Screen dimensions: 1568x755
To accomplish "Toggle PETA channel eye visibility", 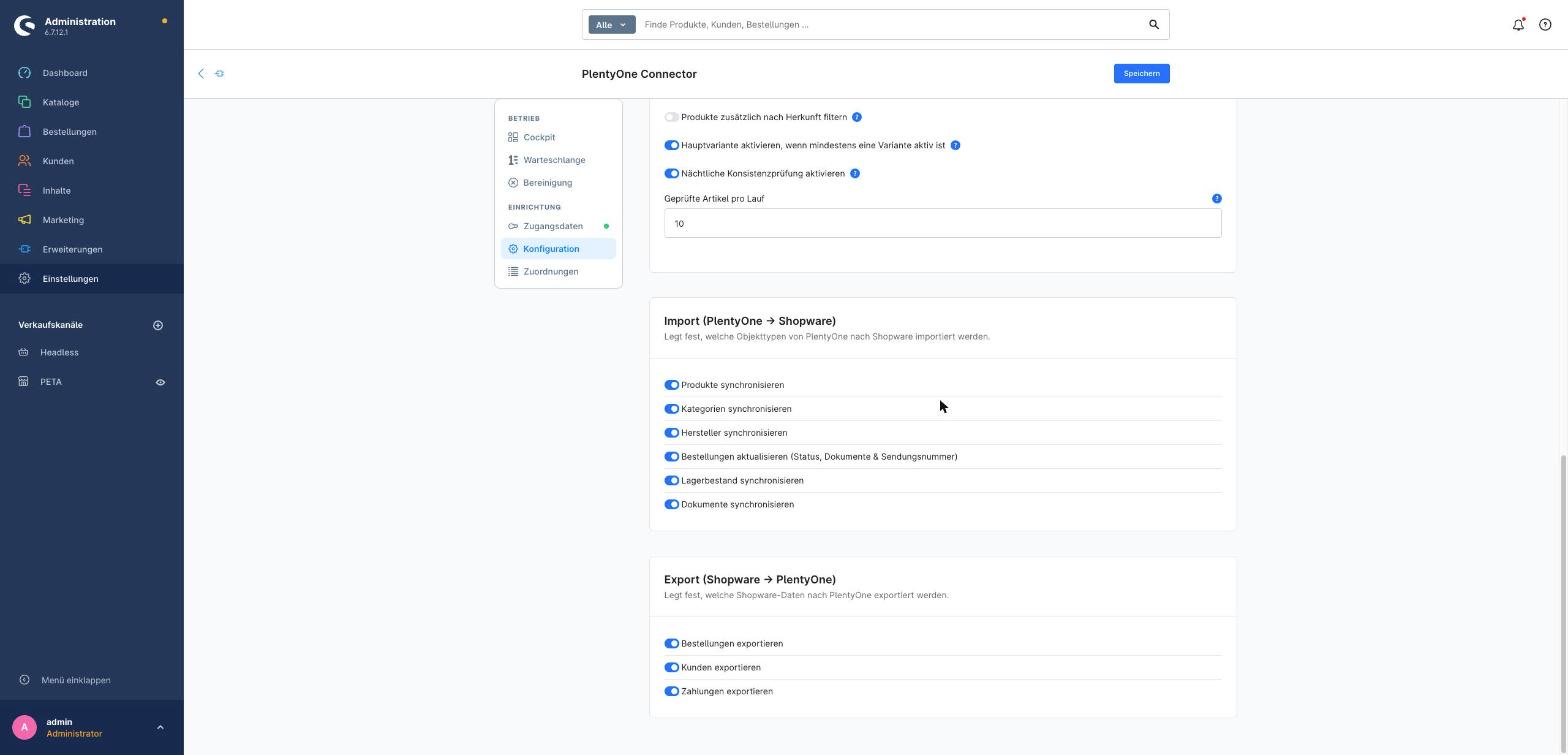I will click(x=160, y=382).
